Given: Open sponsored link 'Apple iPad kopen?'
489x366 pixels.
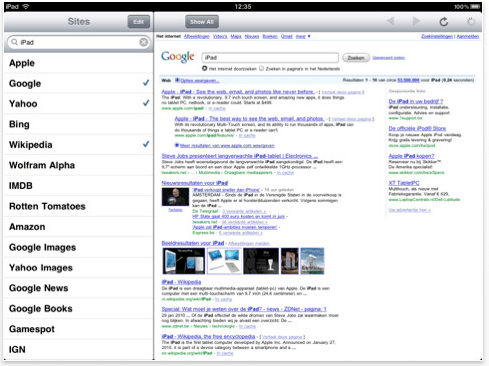Looking at the screenshot, I should coord(411,156).
